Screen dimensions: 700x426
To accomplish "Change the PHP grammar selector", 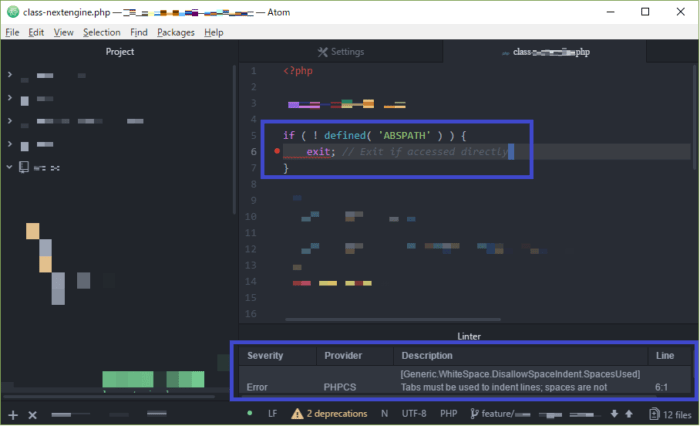I will 449,413.
